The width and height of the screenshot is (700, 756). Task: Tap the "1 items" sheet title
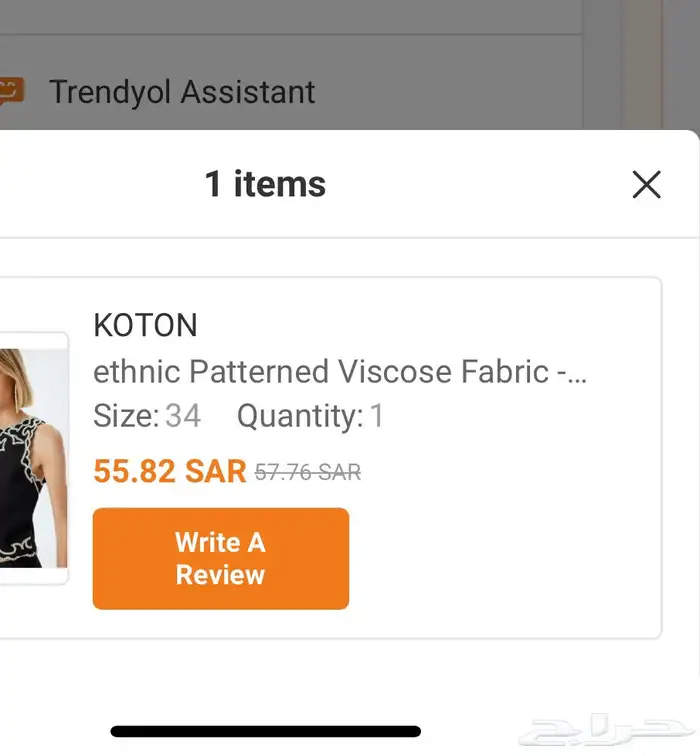pyautogui.click(x=265, y=184)
